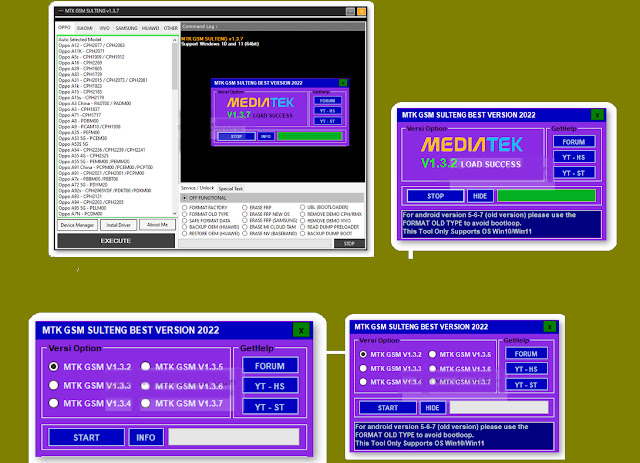Image resolution: width=640 pixels, height=463 pixels.
Task: Open YT - HS in the V1.3.2 load success dialog
Action: tap(574, 157)
